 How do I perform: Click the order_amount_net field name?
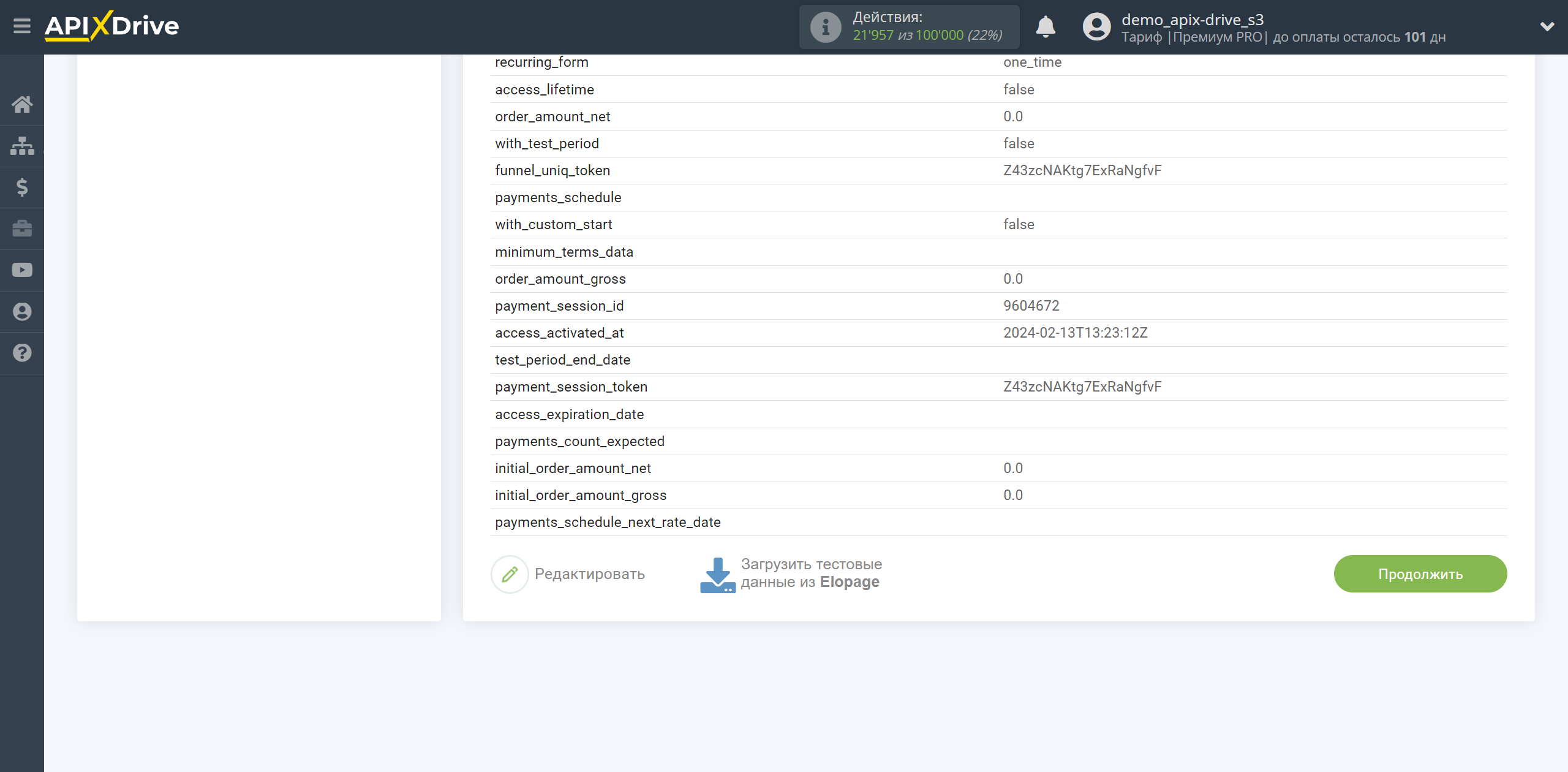tap(552, 116)
